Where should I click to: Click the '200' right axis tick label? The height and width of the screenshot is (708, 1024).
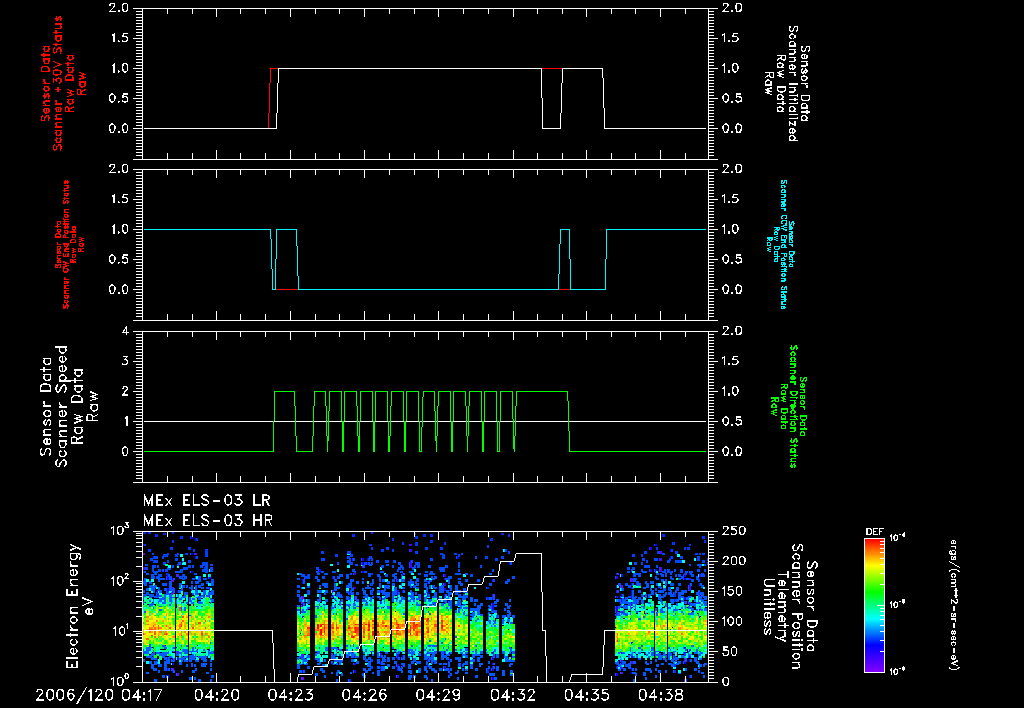click(734, 561)
